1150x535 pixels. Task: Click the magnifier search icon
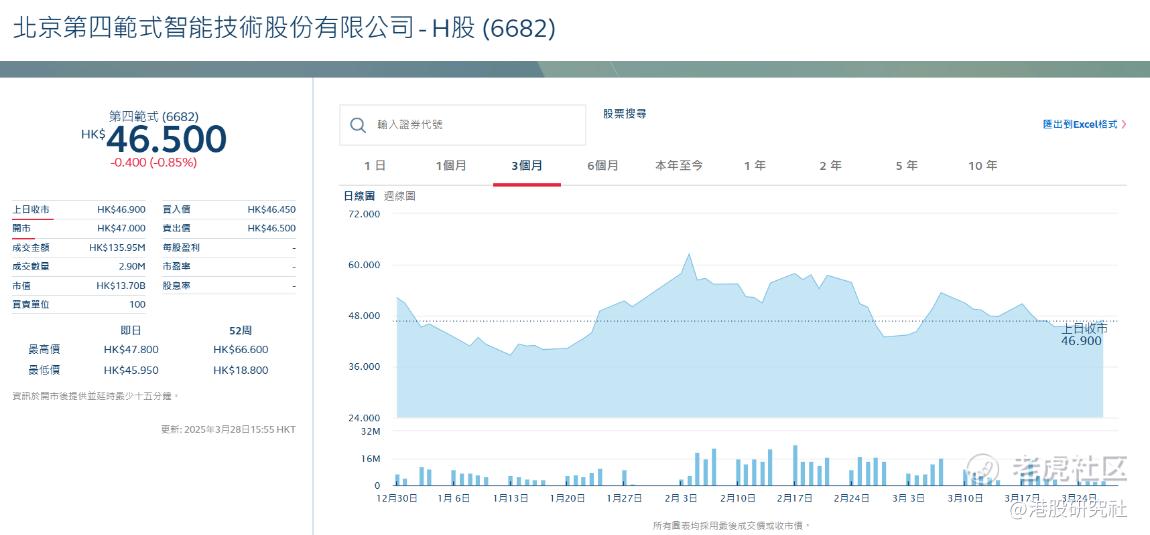point(358,125)
